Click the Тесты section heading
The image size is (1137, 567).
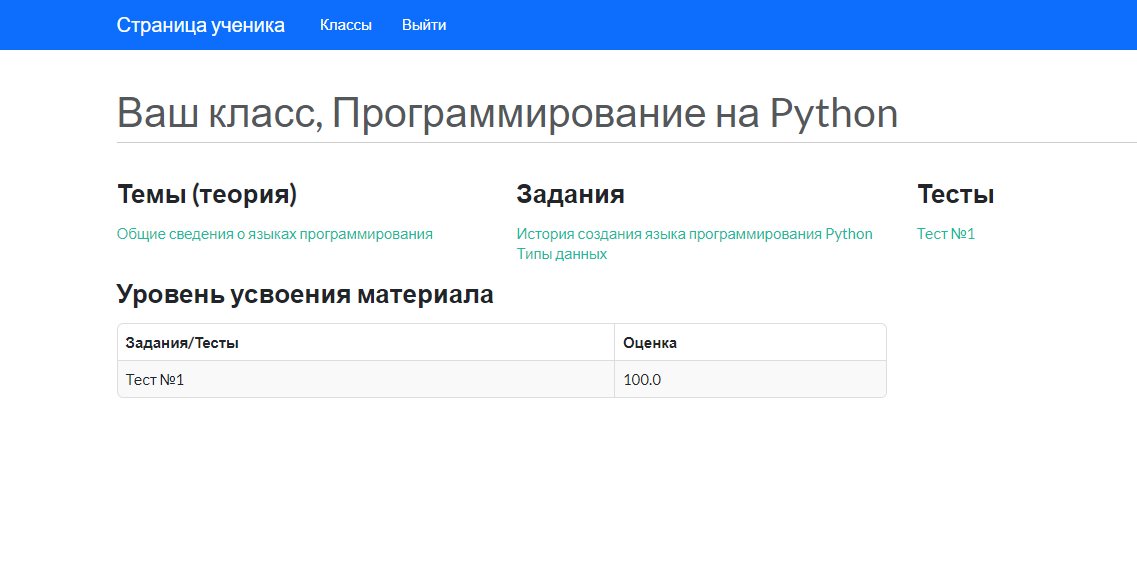click(956, 194)
